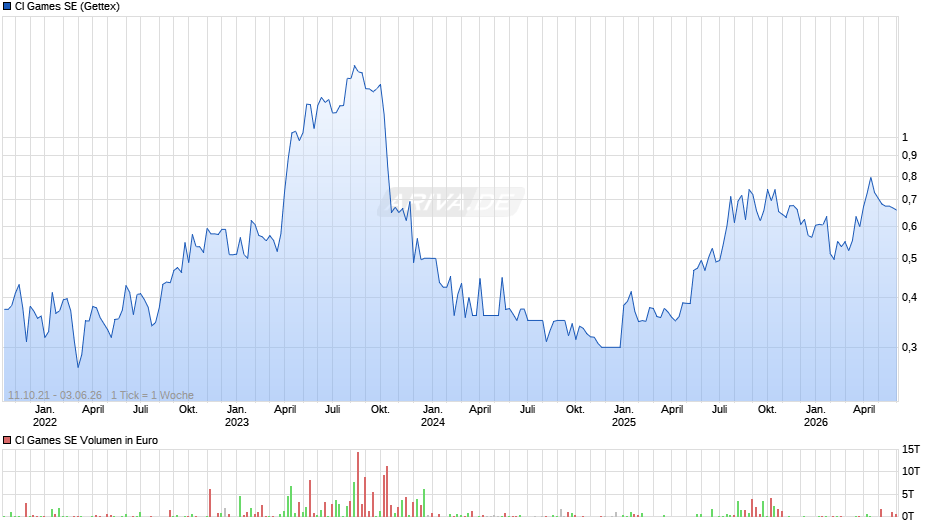This screenshot has width=940, height=526.
Task: Click the year label 2023 on the time axis
Action: pyautogui.click(x=237, y=422)
